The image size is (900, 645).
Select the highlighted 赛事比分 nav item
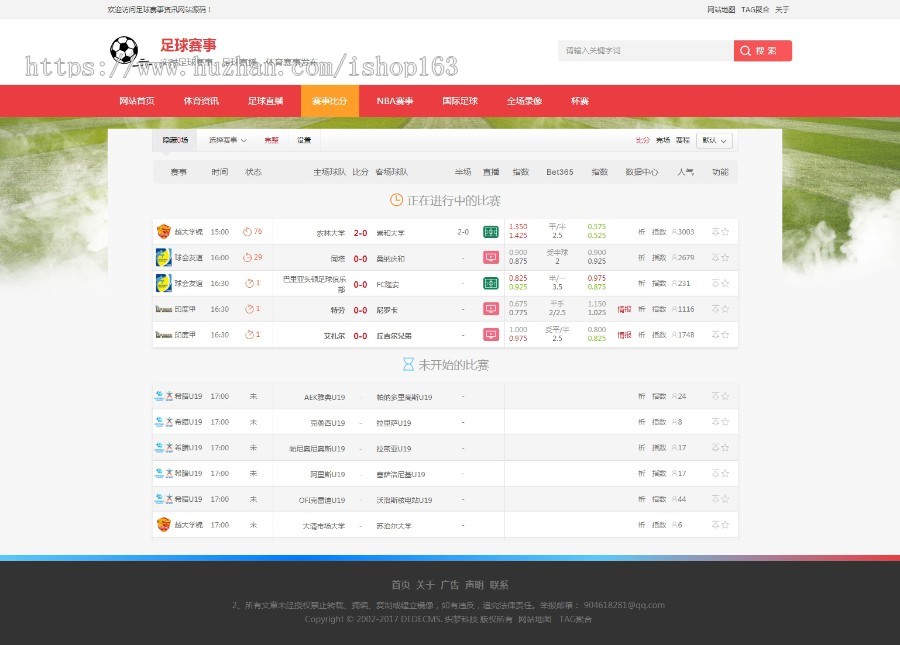coord(330,101)
